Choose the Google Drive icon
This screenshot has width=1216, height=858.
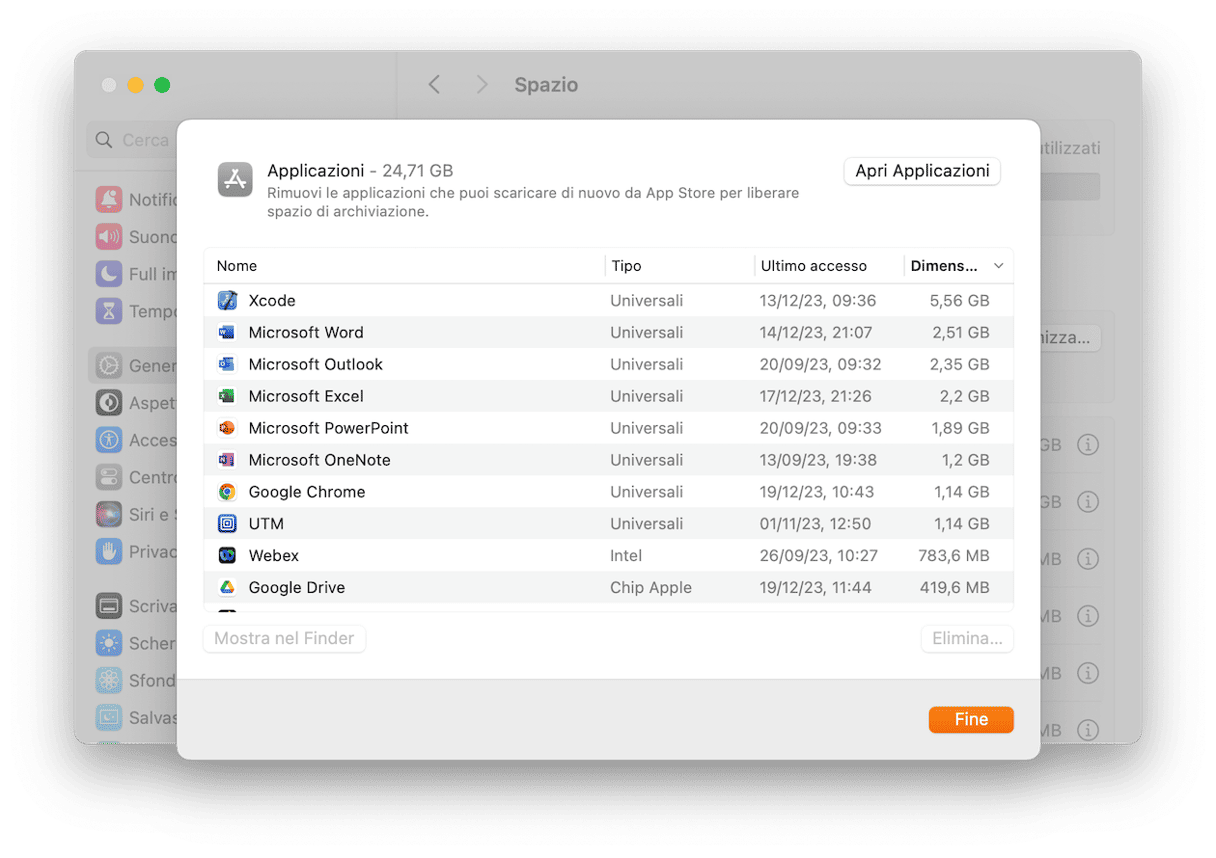(227, 588)
